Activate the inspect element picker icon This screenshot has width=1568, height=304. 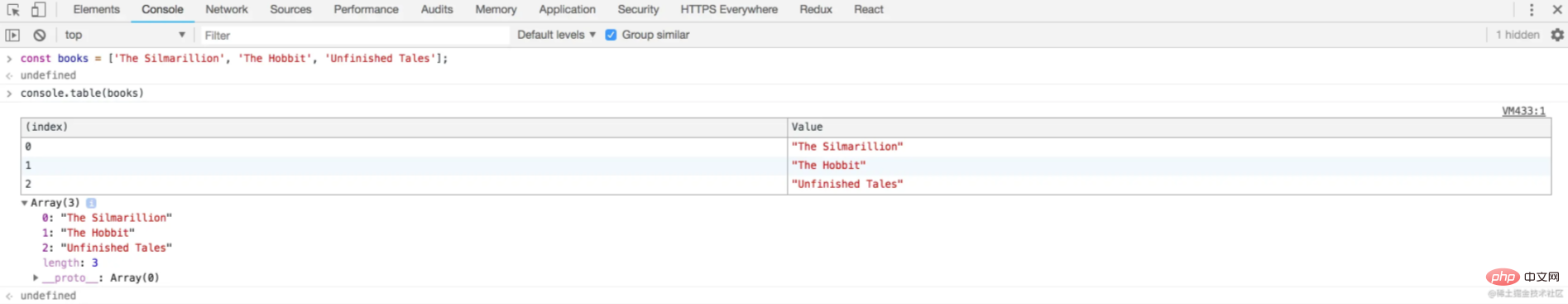(x=13, y=10)
